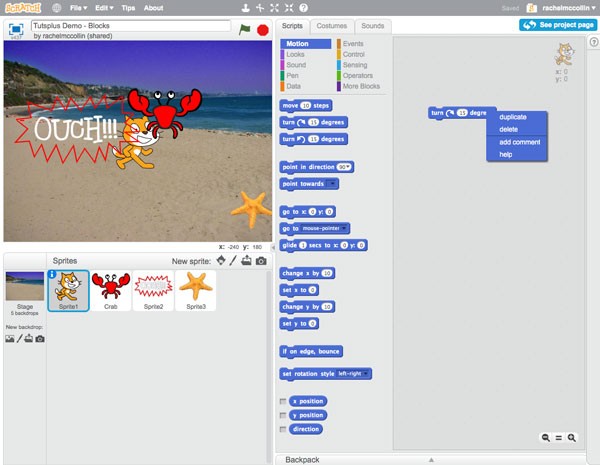Choose sprite from library icon
The height and width of the screenshot is (465, 600).
[221, 261]
